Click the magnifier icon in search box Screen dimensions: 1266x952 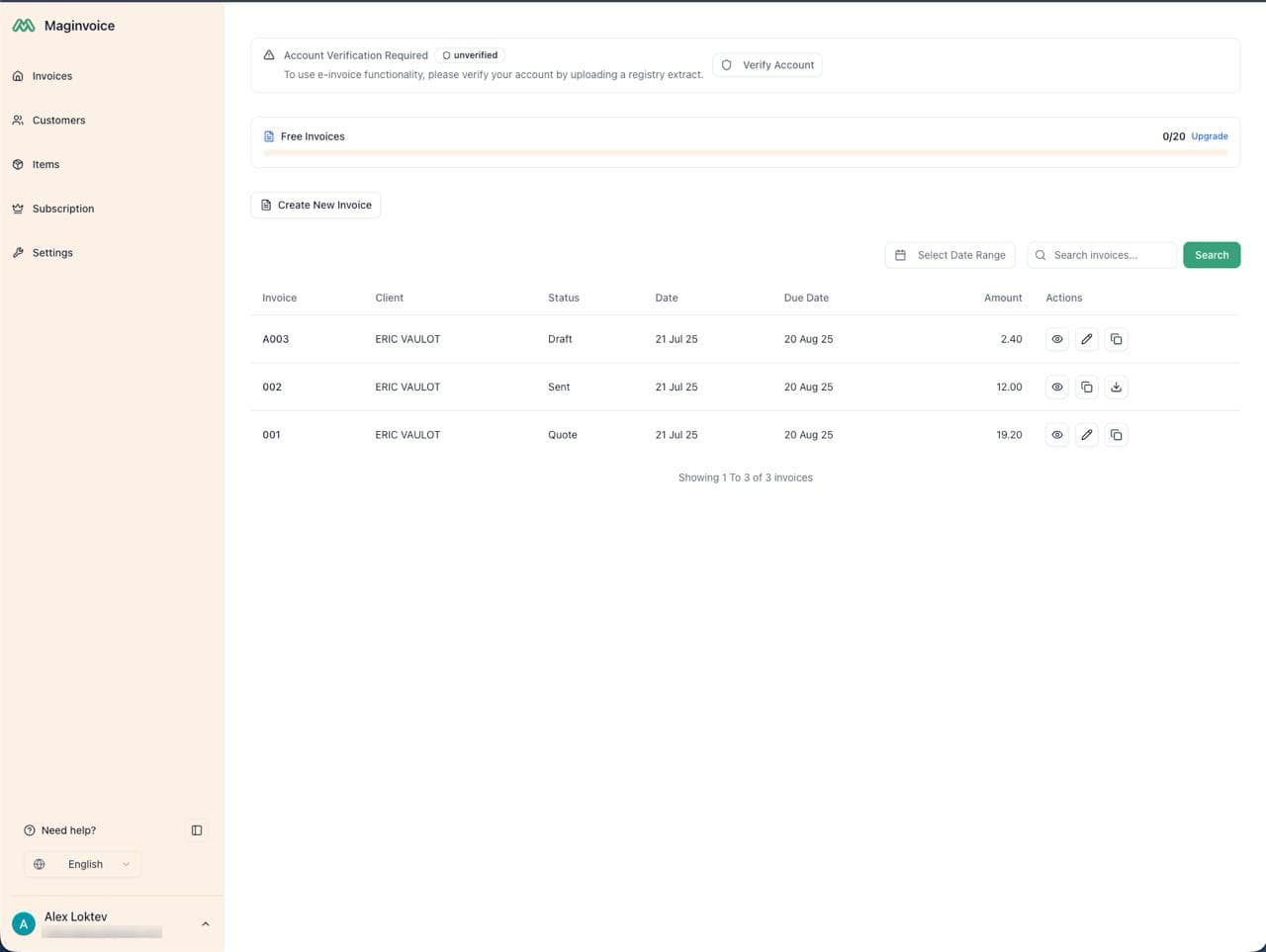pyautogui.click(x=1040, y=255)
